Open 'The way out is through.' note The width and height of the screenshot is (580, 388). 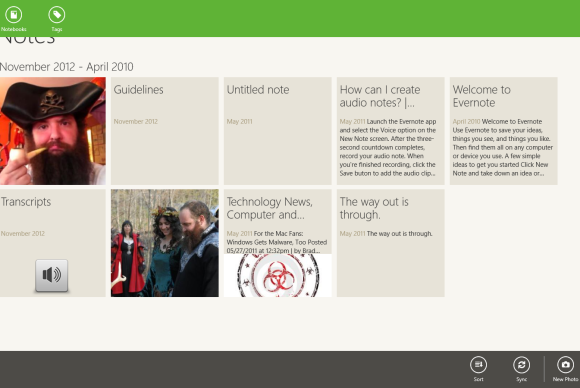(x=391, y=243)
